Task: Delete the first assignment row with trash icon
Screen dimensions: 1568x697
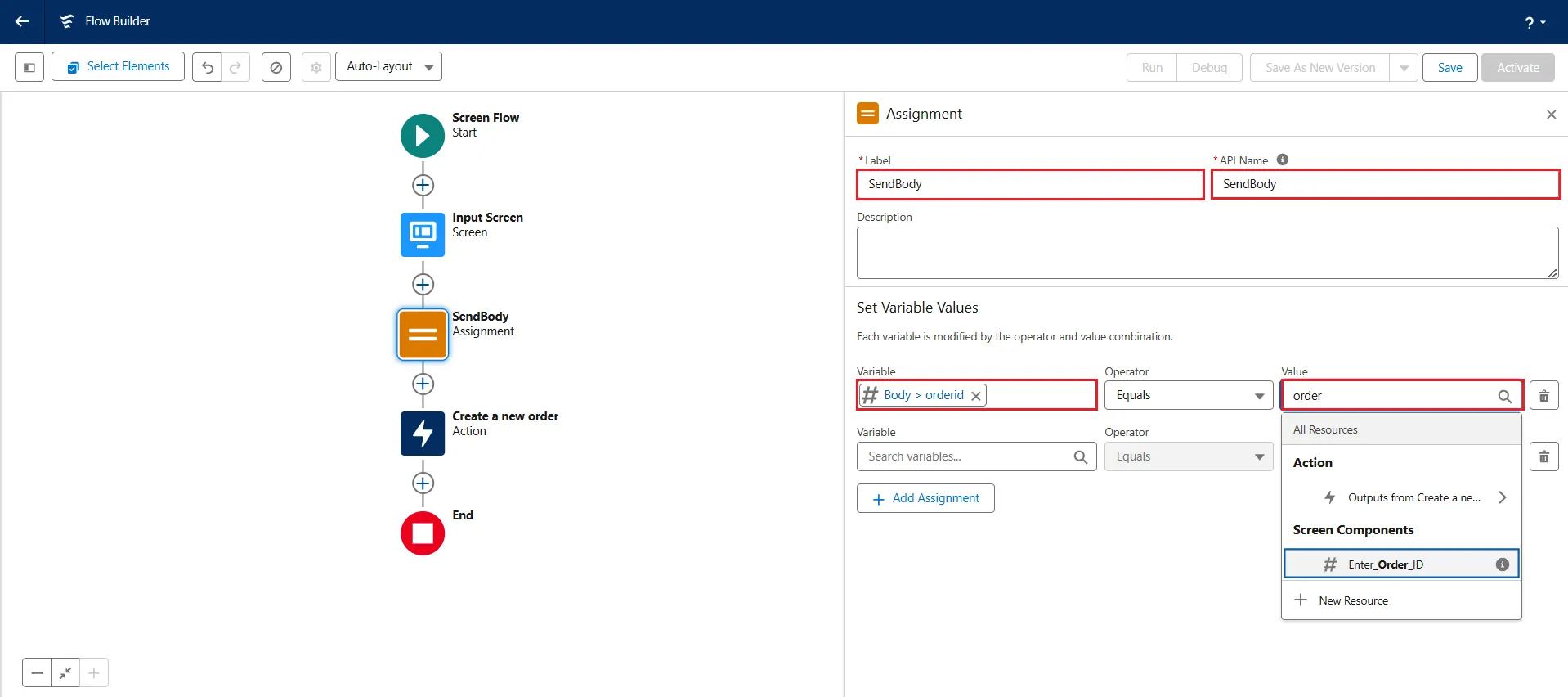Action: 1543,396
